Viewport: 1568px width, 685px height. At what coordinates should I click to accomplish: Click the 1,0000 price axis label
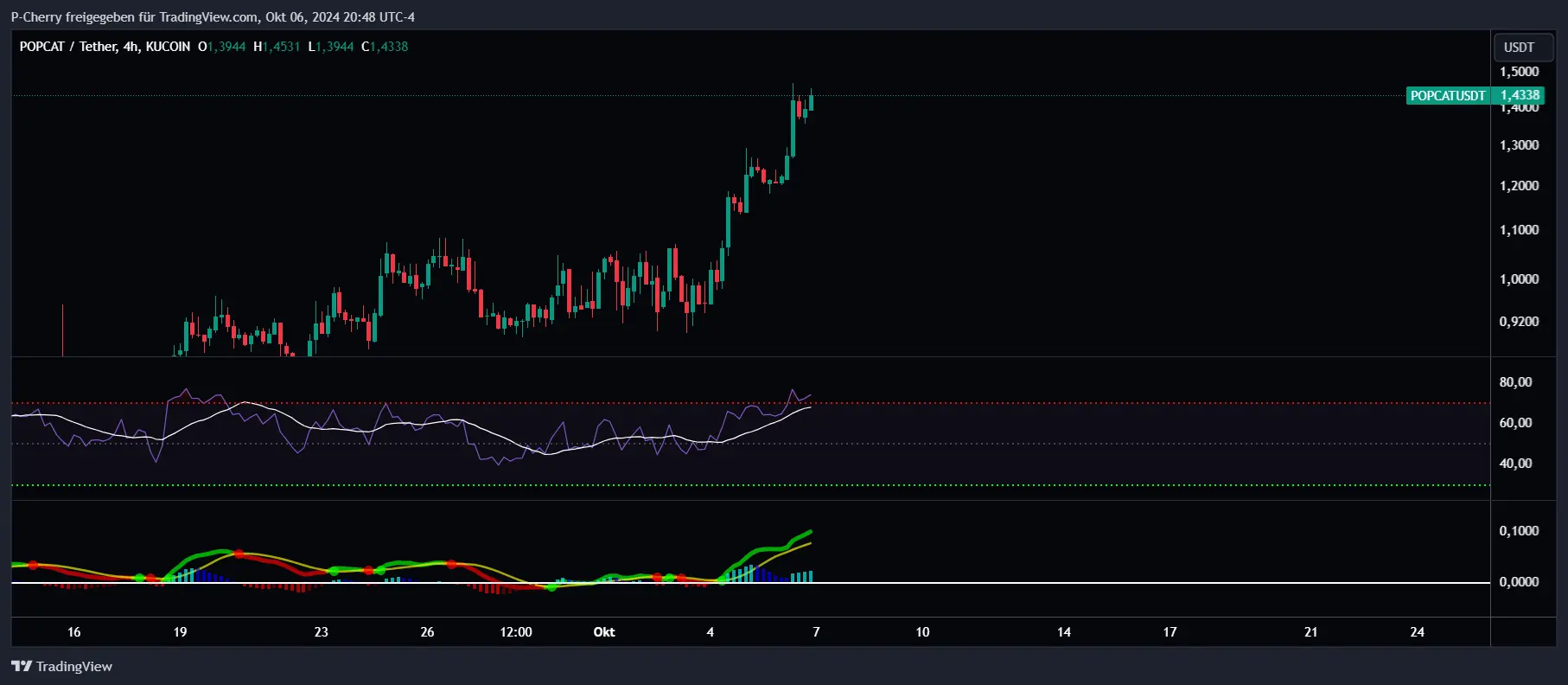pyautogui.click(x=1519, y=279)
